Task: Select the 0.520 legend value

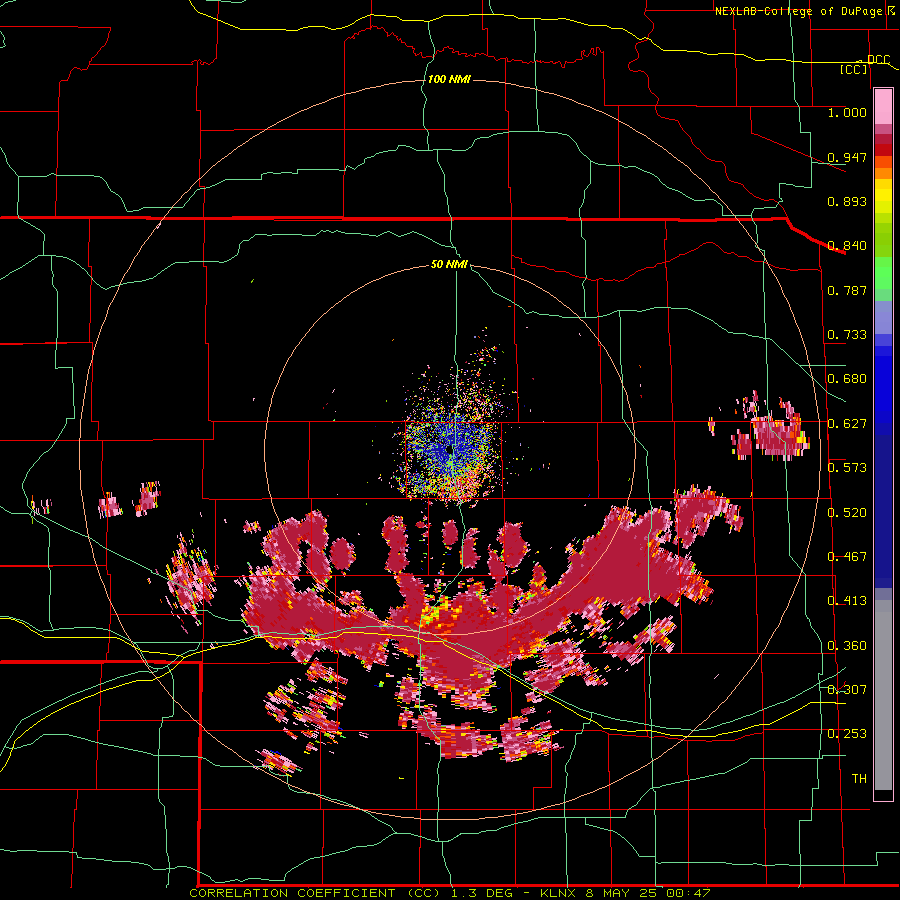Action: pos(847,513)
